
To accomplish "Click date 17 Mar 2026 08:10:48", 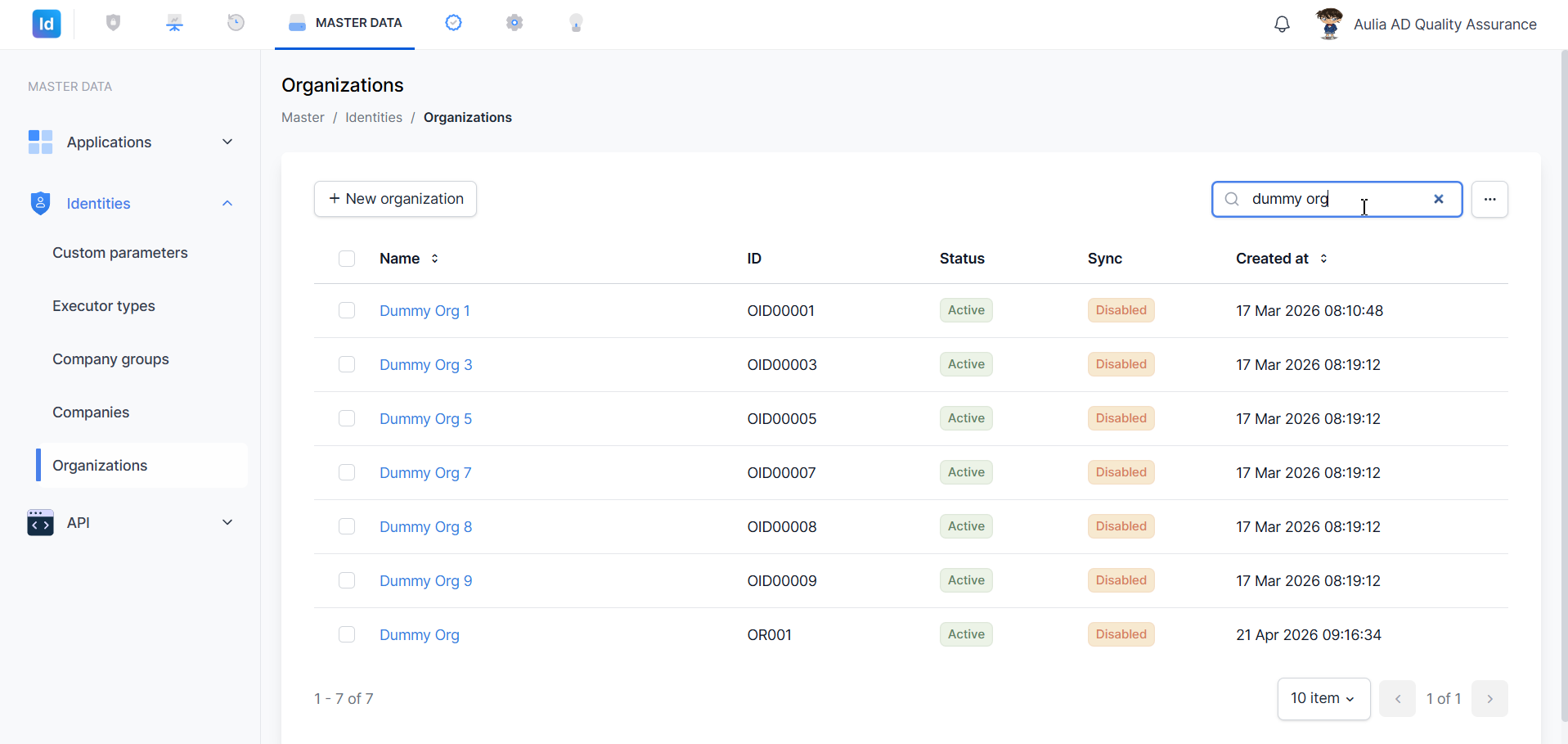I will pyautogui.click(x=1310, y=311).
